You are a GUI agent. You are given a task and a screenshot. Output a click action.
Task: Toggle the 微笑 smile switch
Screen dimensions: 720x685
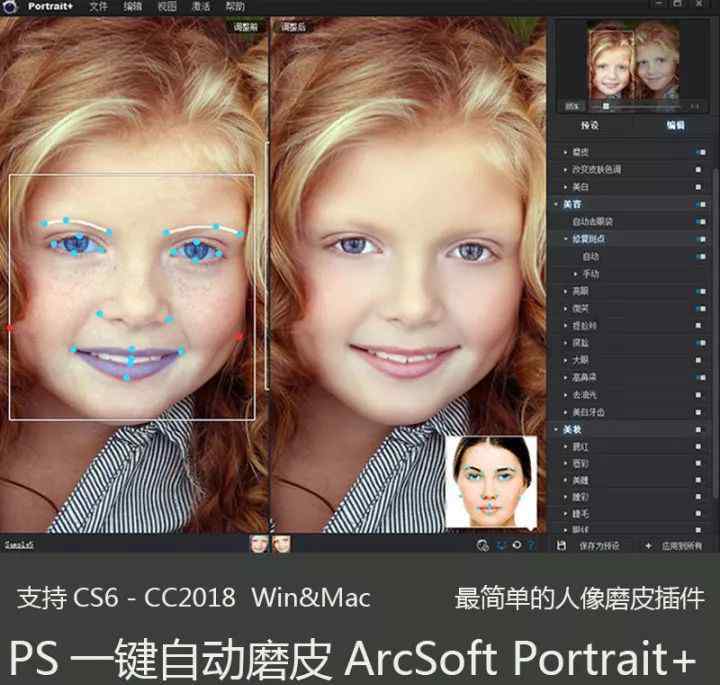point(700,308)
